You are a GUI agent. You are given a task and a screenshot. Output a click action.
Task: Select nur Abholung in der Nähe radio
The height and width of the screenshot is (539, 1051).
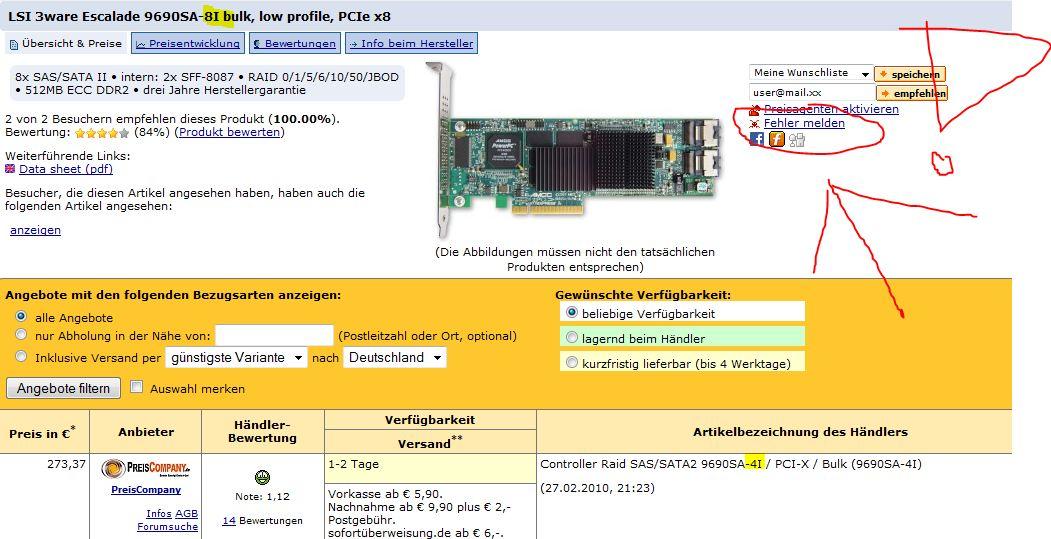tap(21, 334)
